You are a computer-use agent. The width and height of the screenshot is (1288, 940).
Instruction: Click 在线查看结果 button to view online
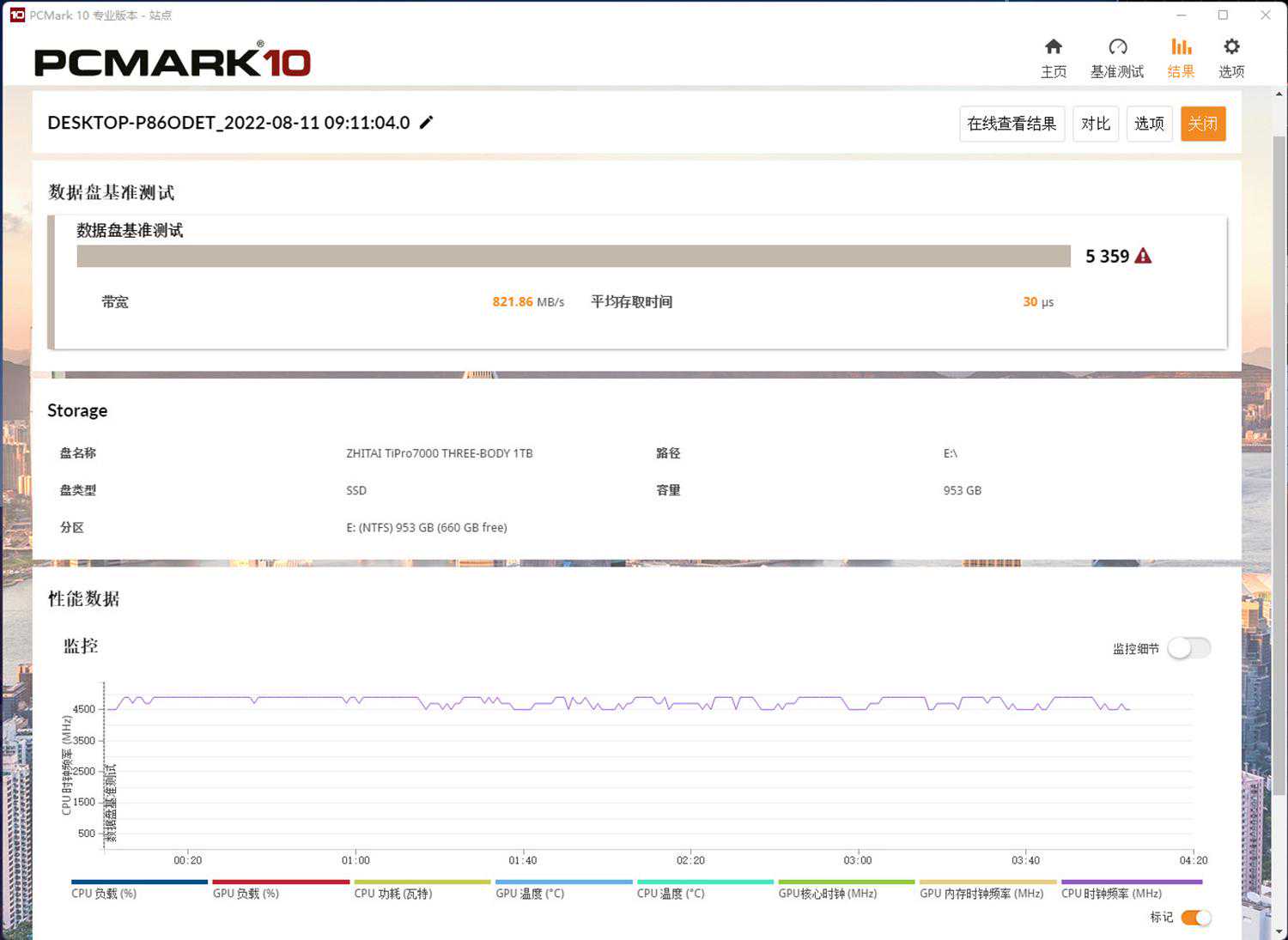[1012, 124]
